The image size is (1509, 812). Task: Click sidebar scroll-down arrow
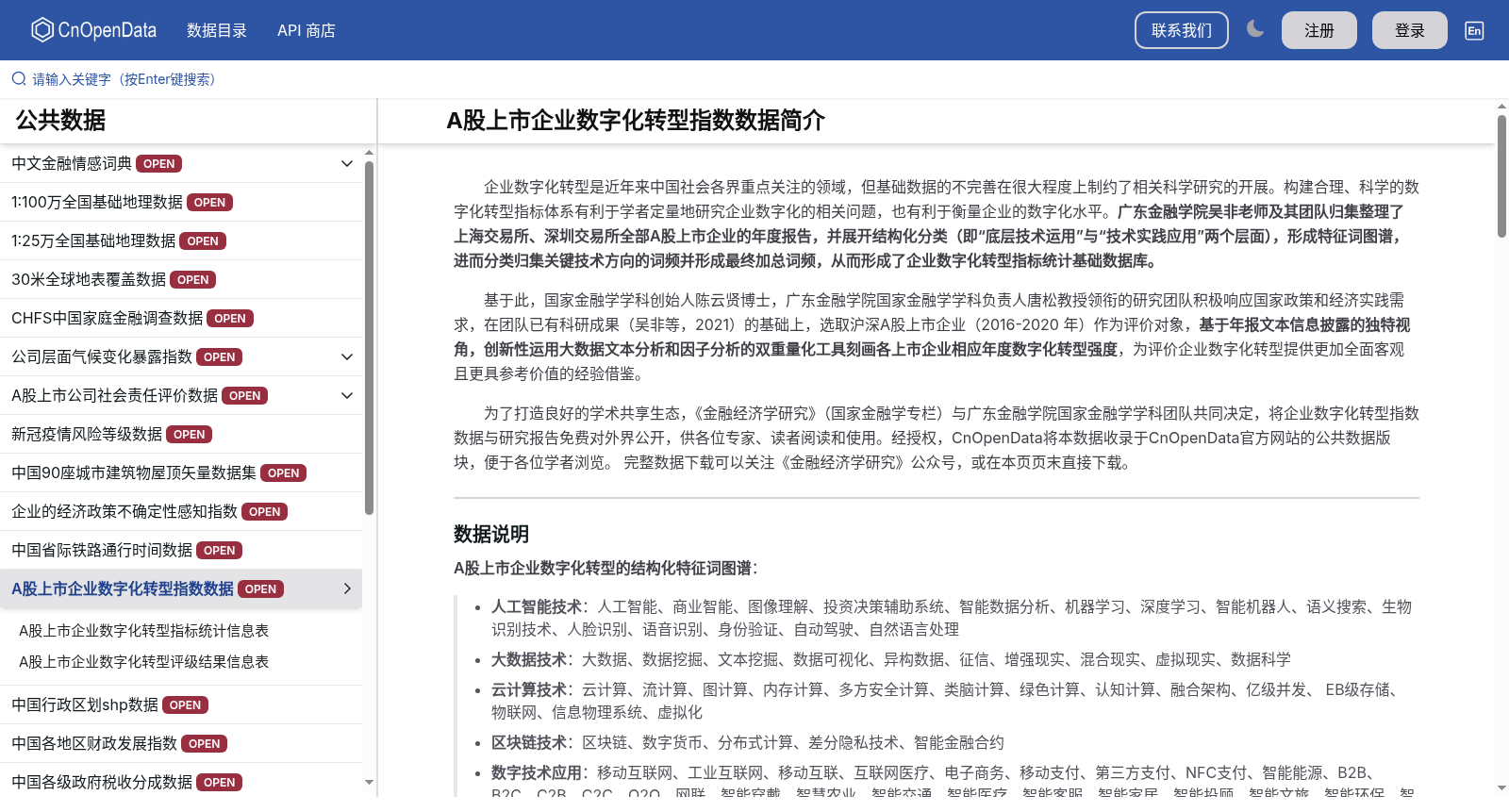[x=369, y=782]
